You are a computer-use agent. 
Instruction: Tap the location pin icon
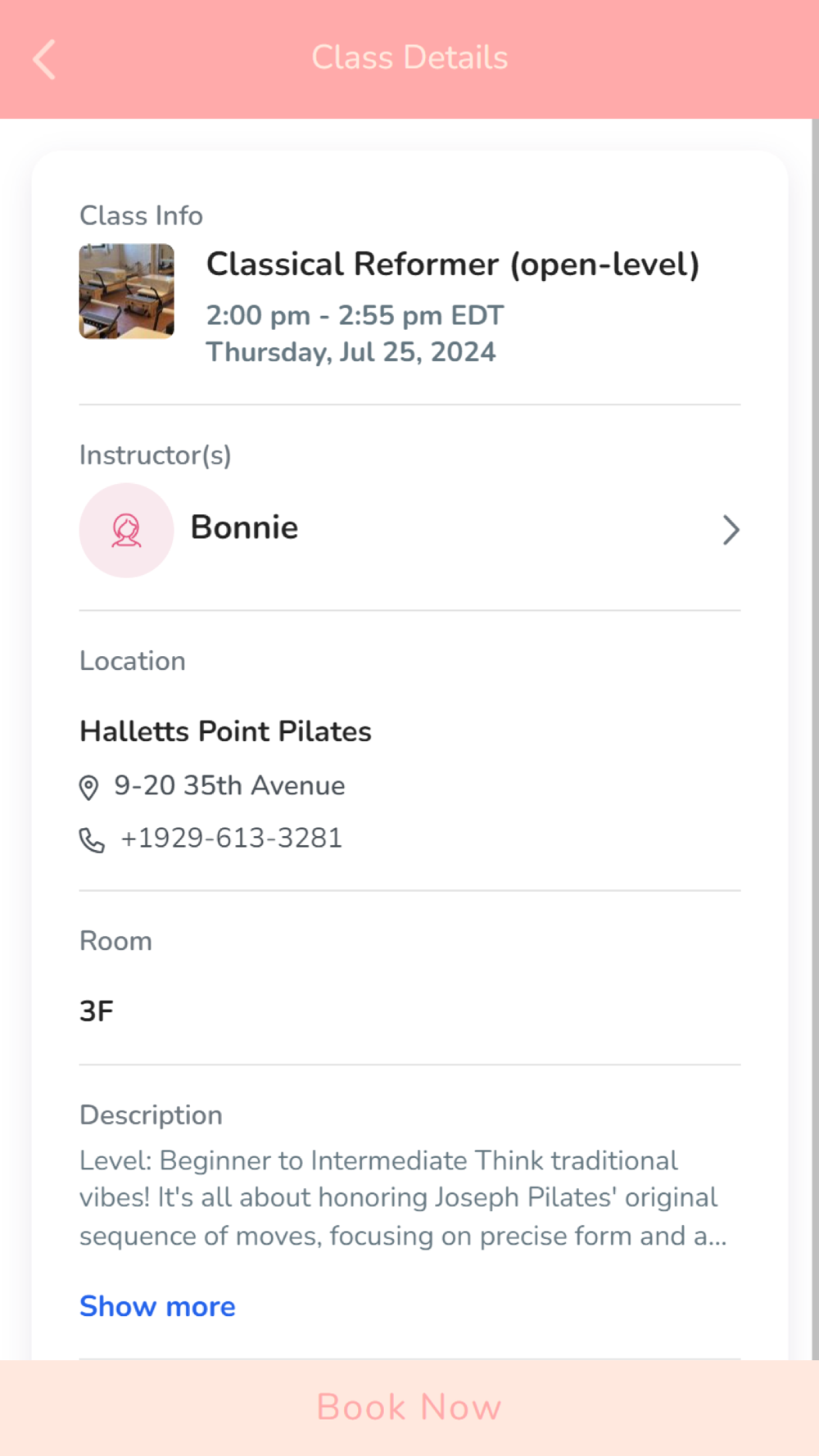[x=88, y=787]
